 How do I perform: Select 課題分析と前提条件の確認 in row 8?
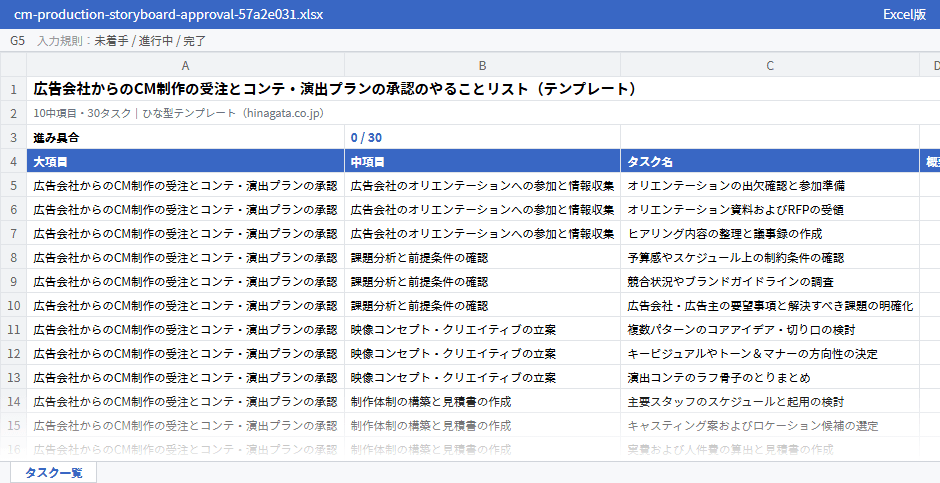point(482,257)
